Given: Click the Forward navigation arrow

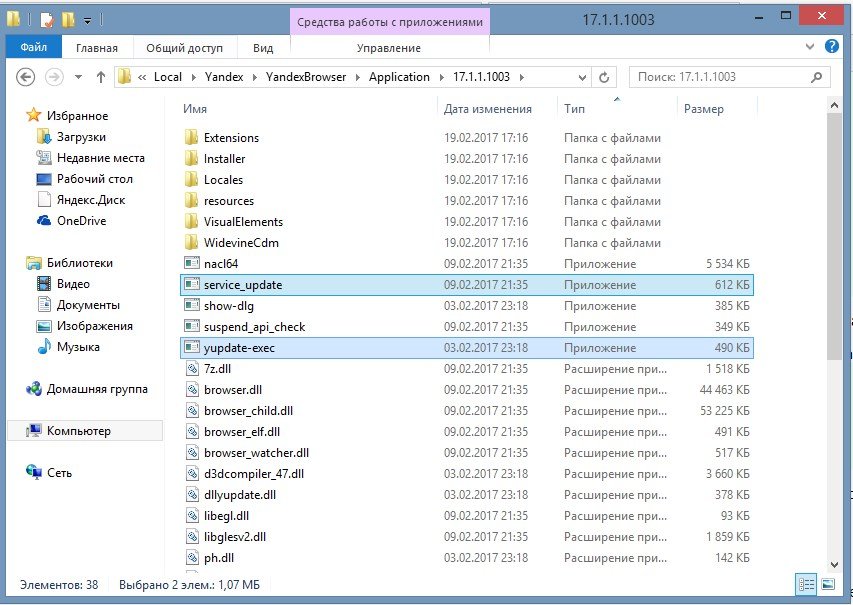Looking at the screenshot, I should click(x=54, y=77).
